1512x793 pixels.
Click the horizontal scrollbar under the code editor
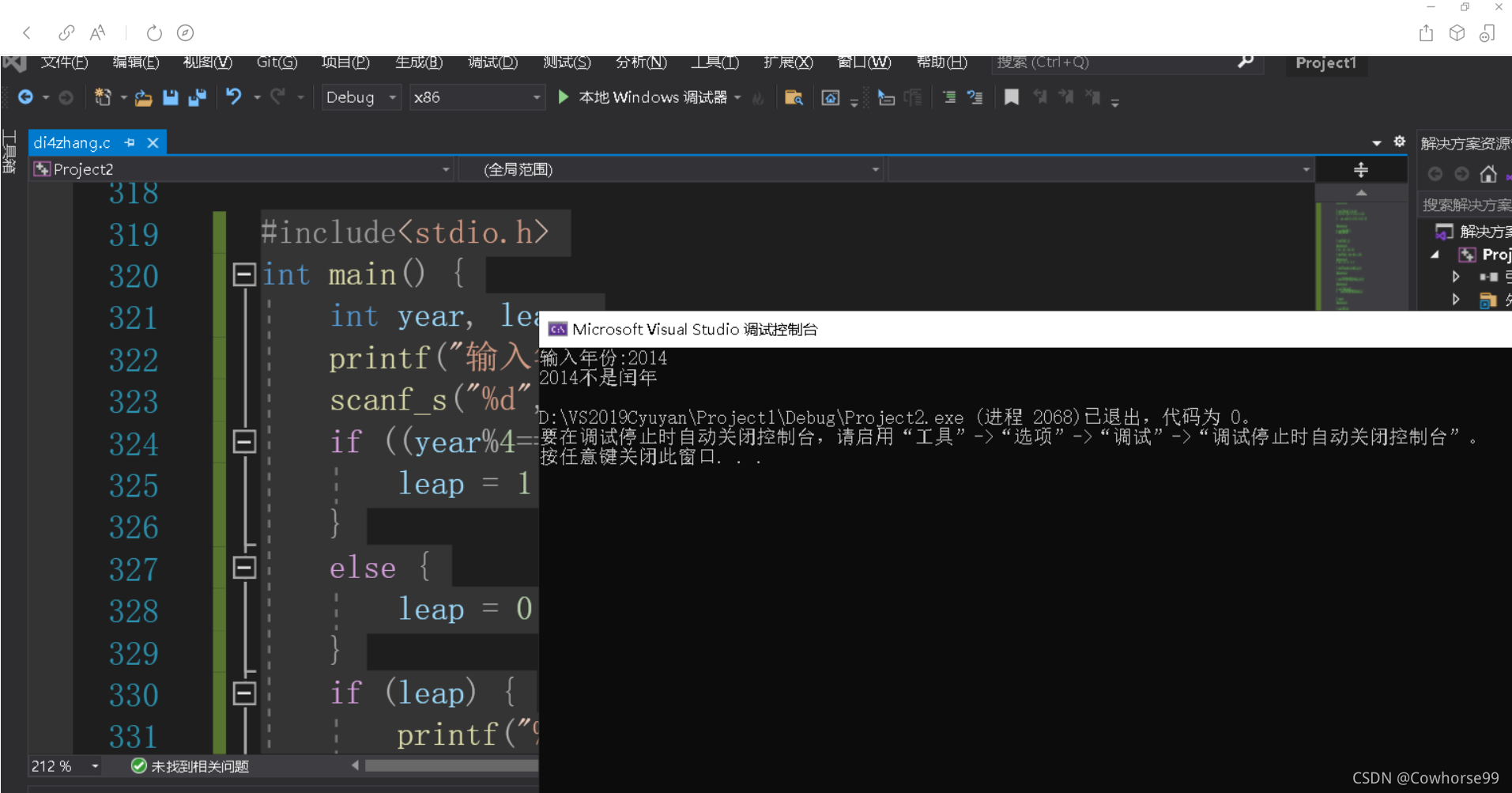click(451, 765)
